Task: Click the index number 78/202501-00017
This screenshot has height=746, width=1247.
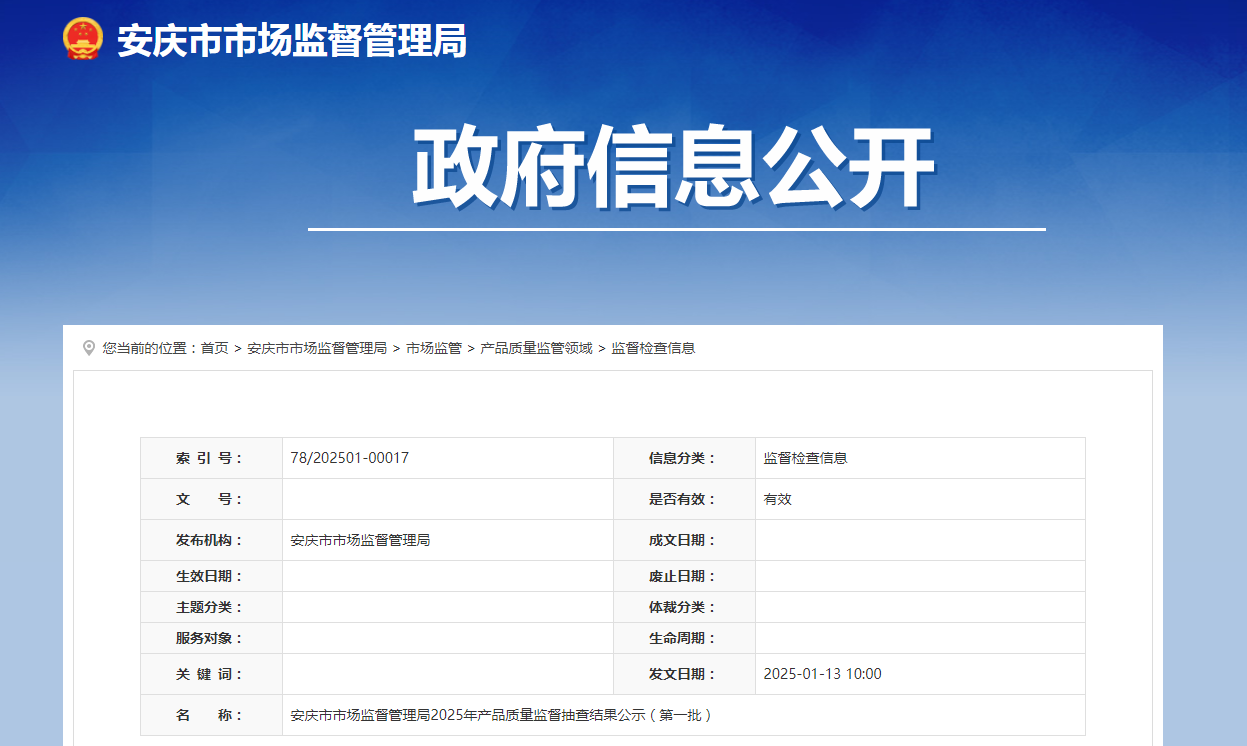Action: click(x=350, y=458)
